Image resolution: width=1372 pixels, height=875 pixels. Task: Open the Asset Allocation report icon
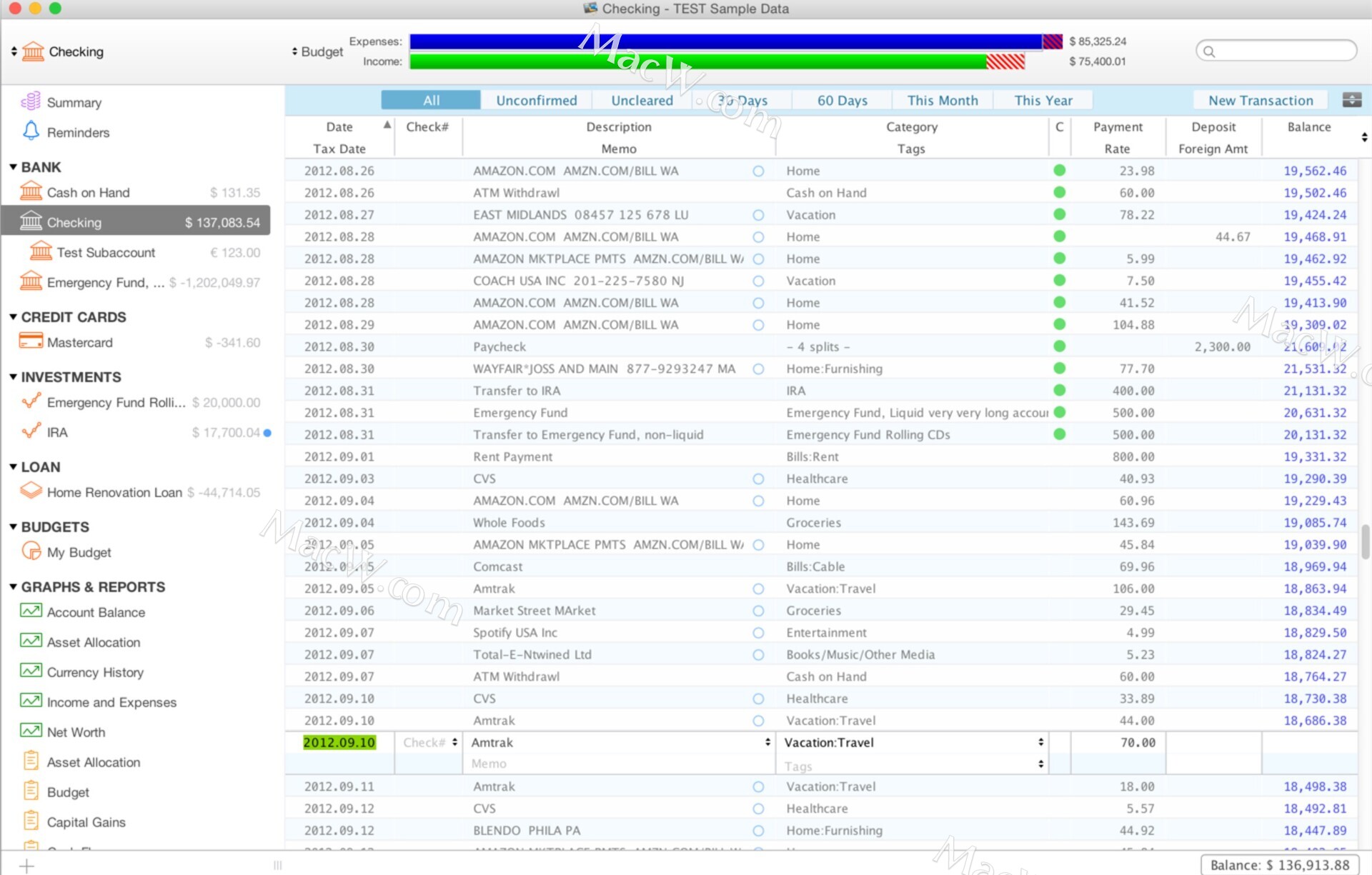click(31, 761)
